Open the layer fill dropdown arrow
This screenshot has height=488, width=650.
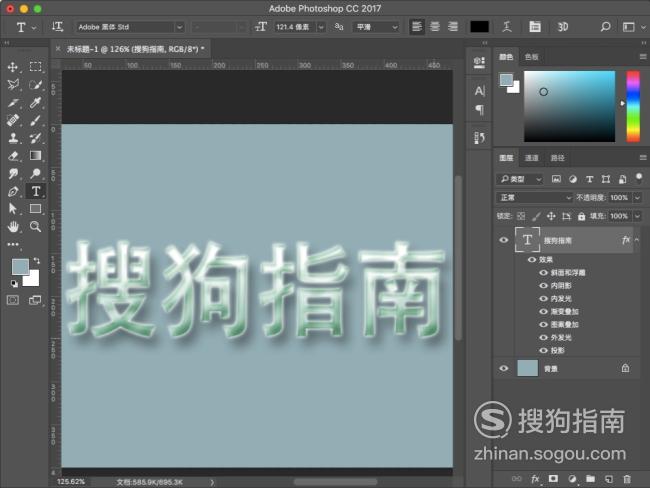click(x=637, y=216)
